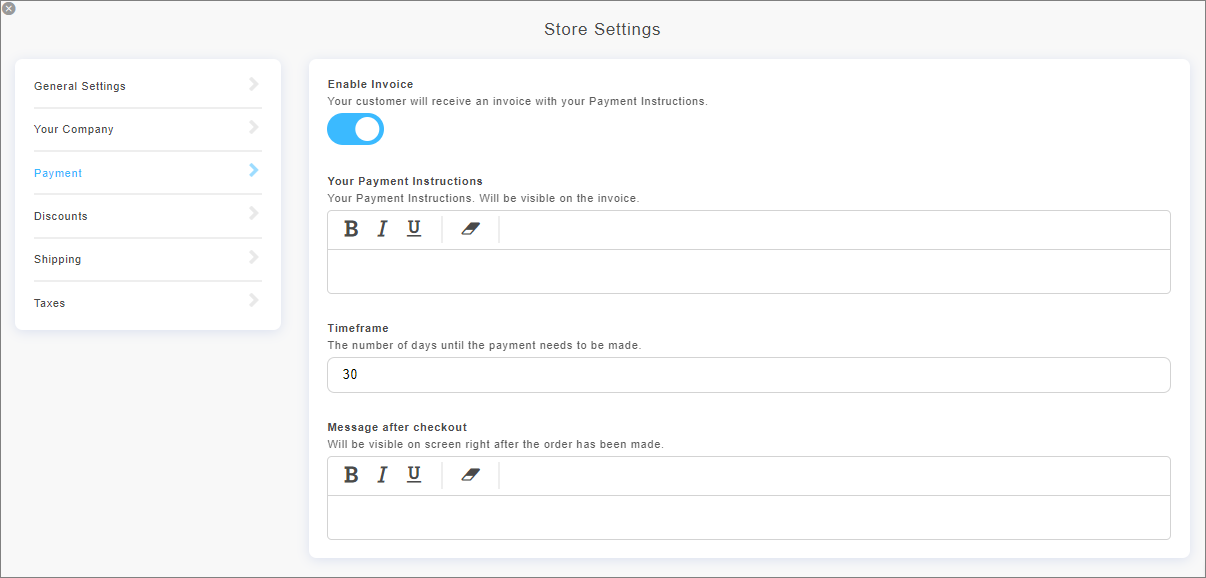Open the Shipping settings section
Viewport: 1206px width, 578px height.
pyautogui.click(x=58, y=259)
